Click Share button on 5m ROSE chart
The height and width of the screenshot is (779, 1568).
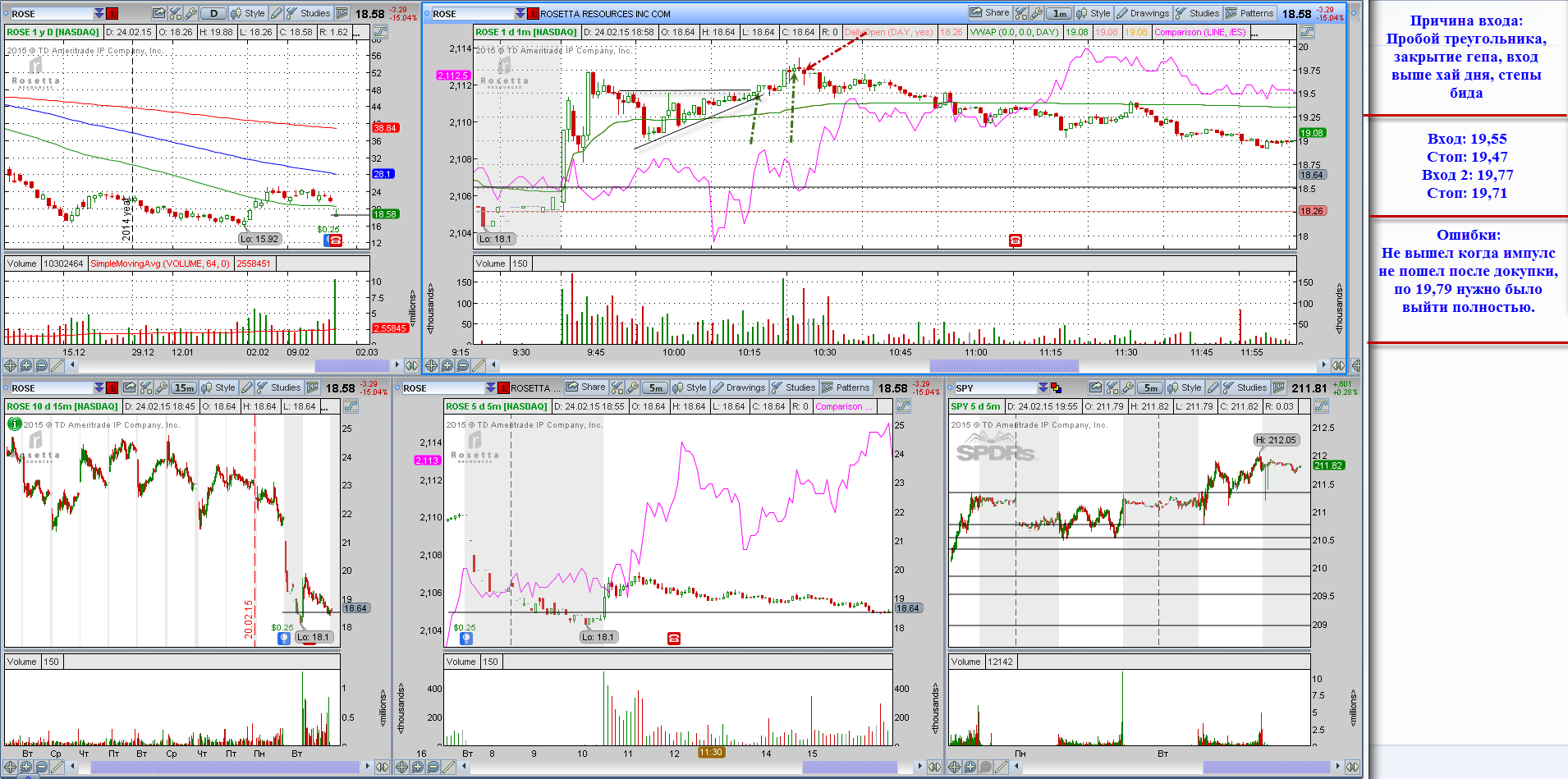[x=586, y=387]
